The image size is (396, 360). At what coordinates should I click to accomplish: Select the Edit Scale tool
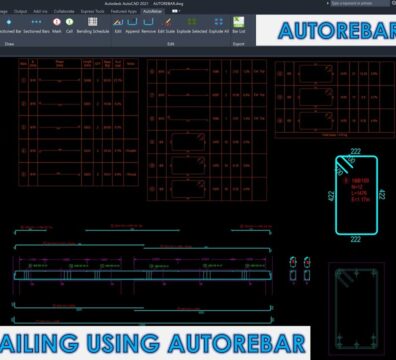166,25
